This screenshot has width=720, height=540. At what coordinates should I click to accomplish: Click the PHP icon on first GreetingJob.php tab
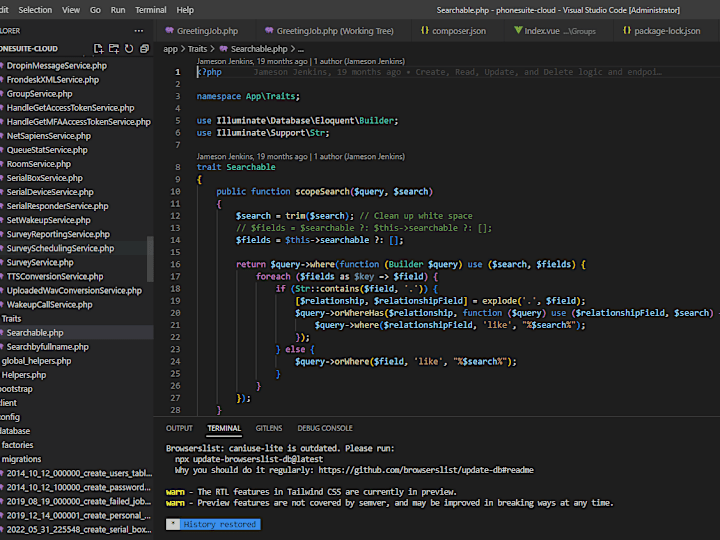click(x=168, y=31)
